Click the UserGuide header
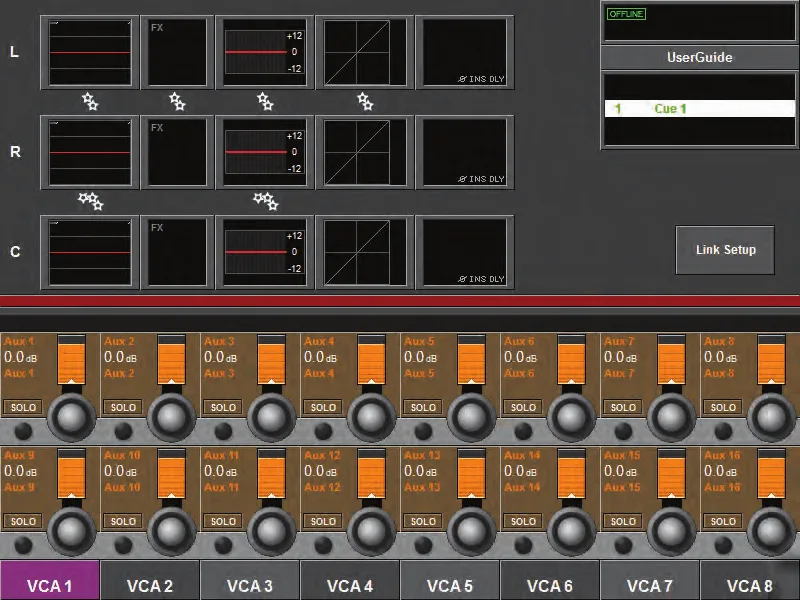 699,57
